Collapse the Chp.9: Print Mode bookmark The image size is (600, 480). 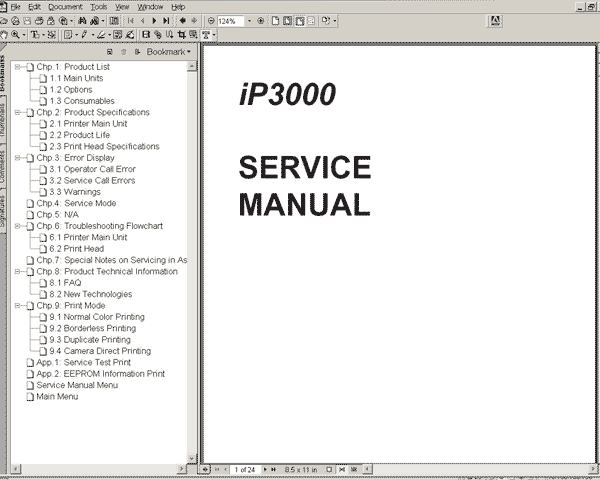pyautogui.click(x=17, y=305)
